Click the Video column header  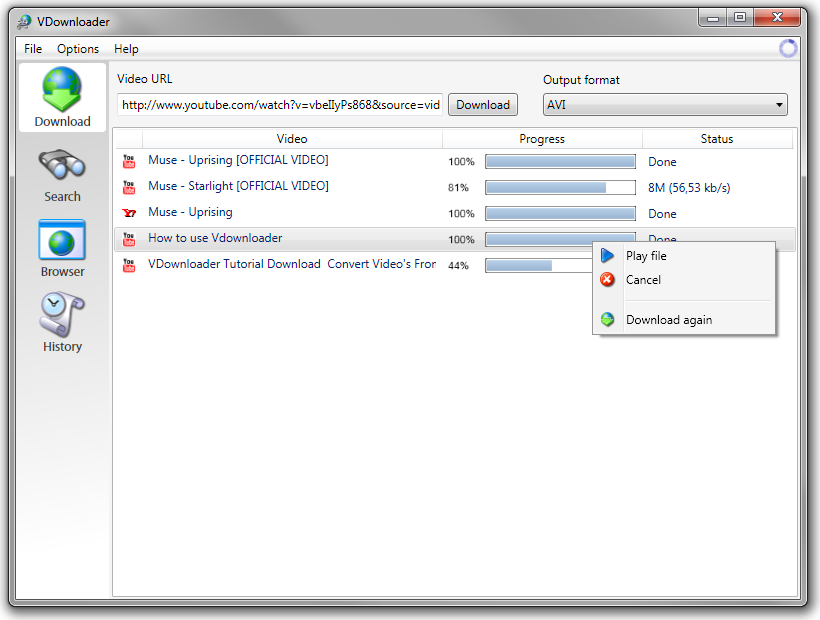coord(292,139)
